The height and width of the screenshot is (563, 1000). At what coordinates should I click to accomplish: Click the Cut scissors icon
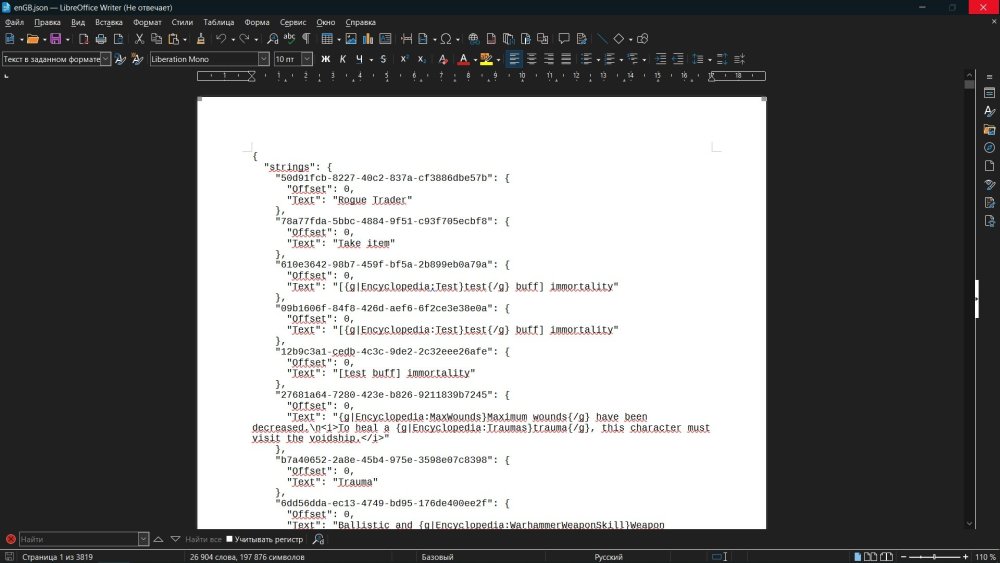pos(140,39)
